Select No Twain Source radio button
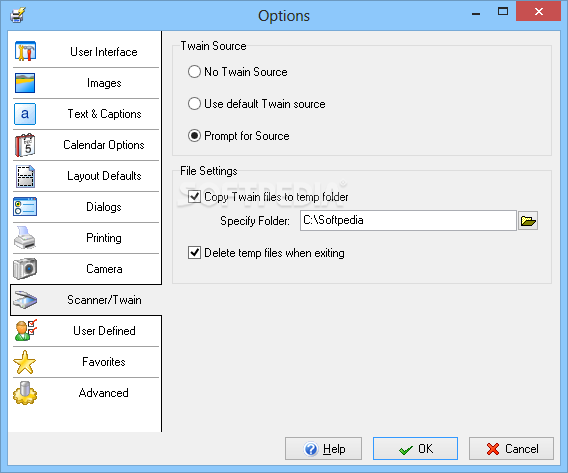568x473 pixels. click(x=195, y=72)
